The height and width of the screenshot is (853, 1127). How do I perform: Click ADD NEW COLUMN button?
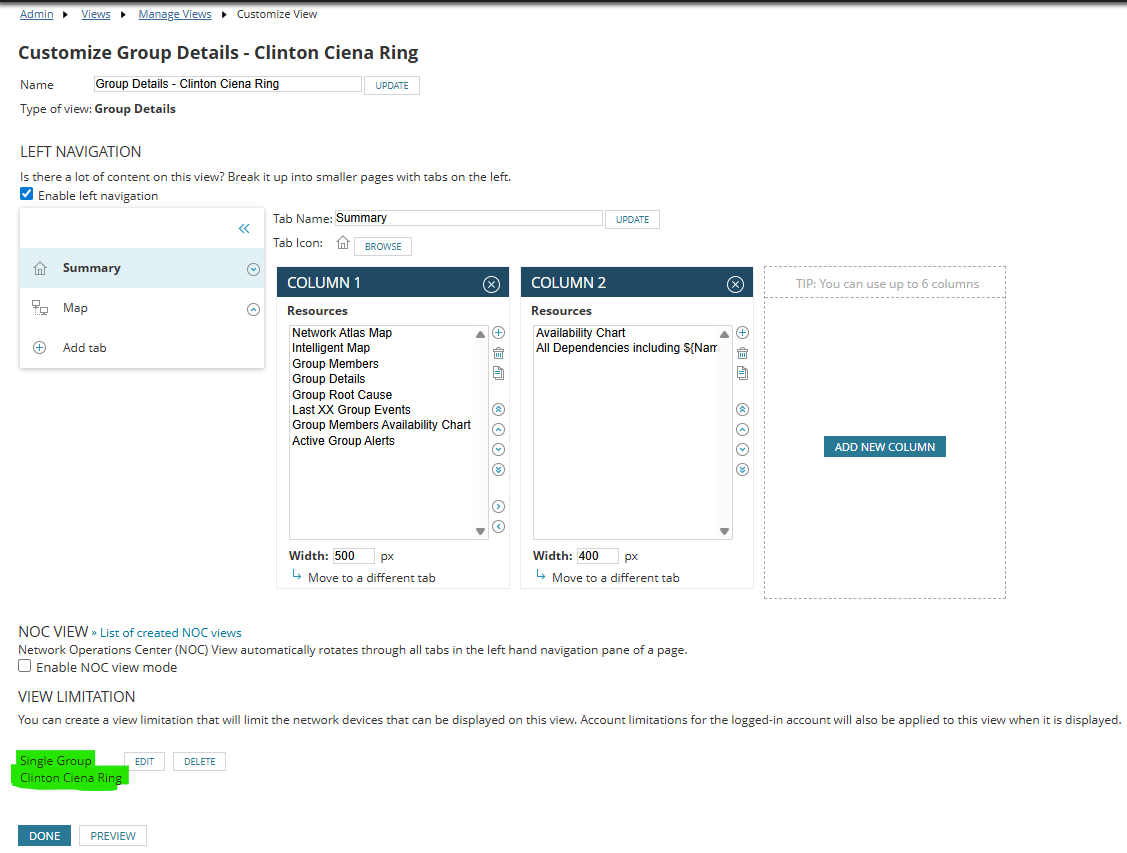pyautogui.click(x=885, y=447)
